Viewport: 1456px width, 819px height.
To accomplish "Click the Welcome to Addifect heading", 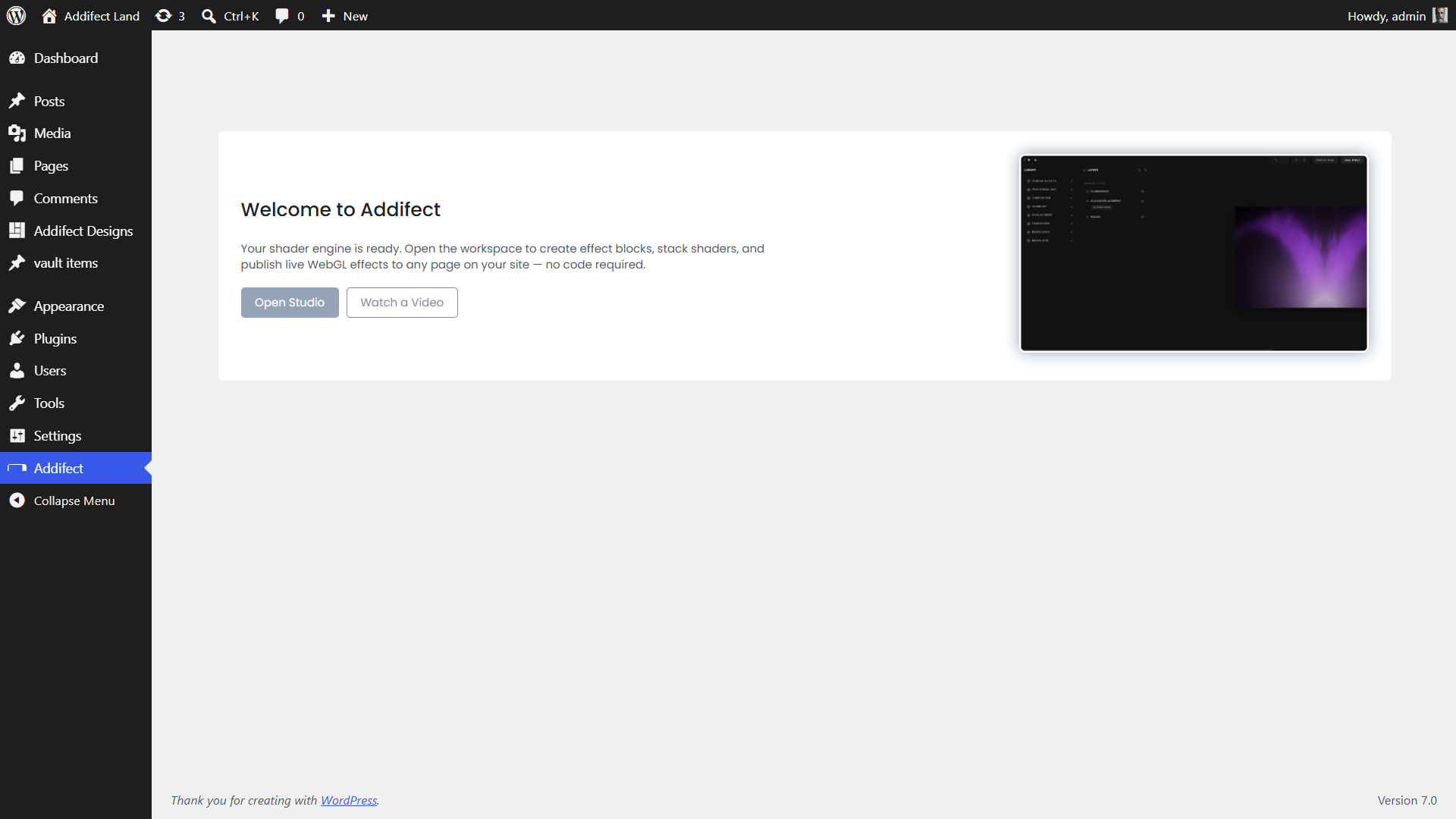I will [x=340, y=209].
